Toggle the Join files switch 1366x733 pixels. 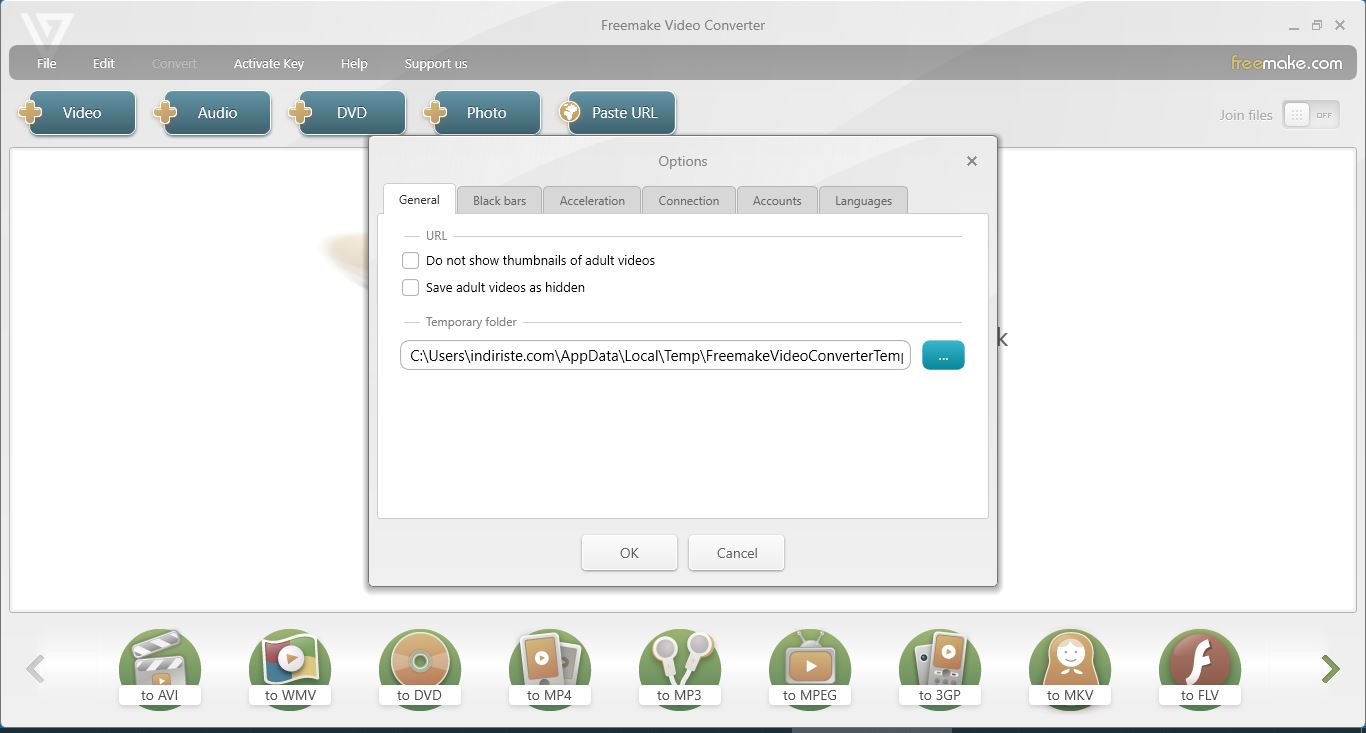(x=1311, y=115)
